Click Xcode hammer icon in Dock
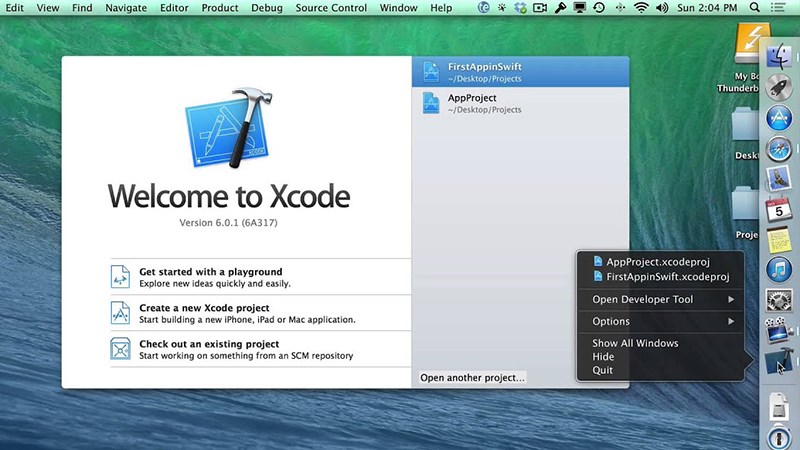The height and width of the screenshot is (450, 800). pyautogui.click(x=779, y=361)
